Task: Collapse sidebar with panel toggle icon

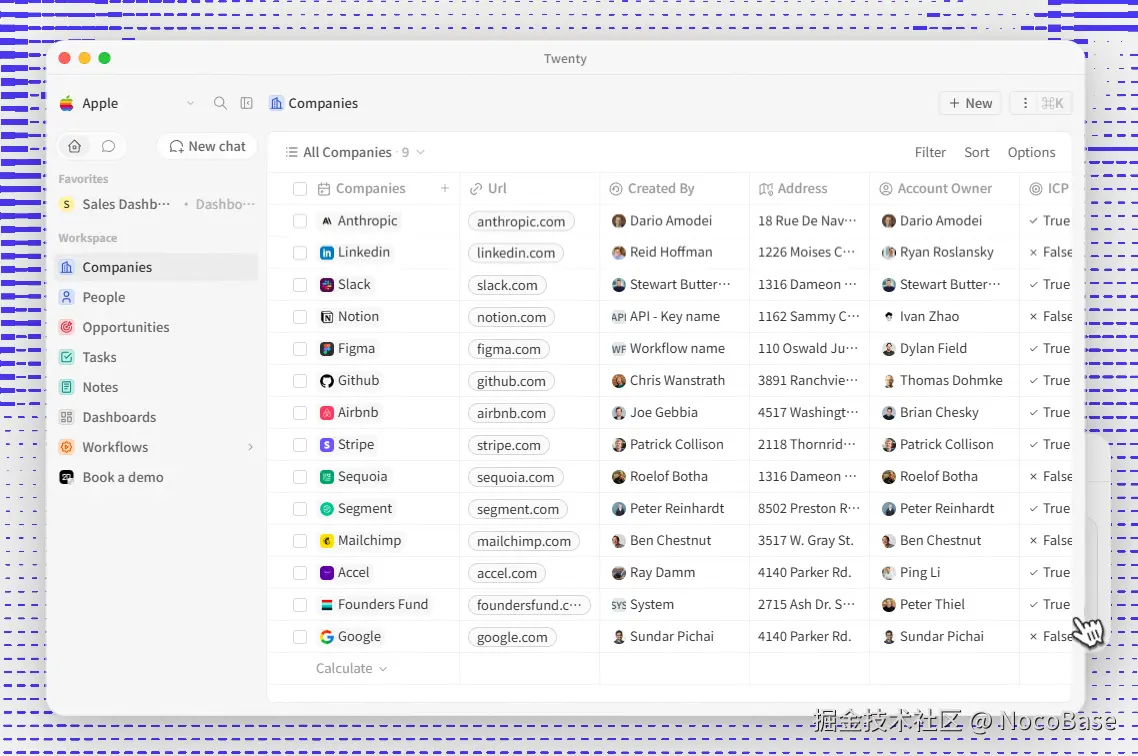Action: tap(247, 103)
